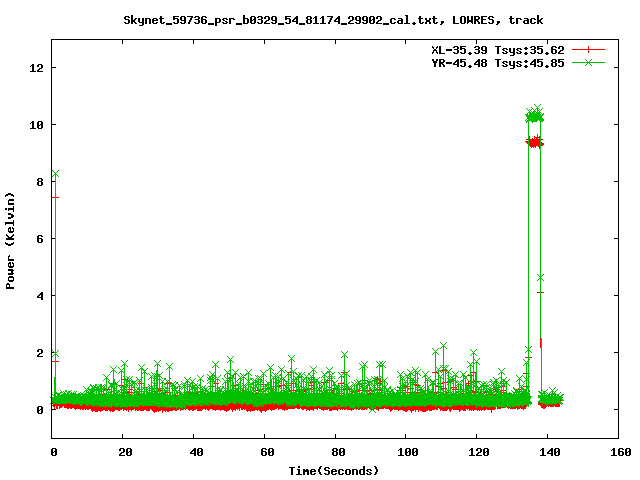
Task: Click the red calibration plateau near 9.4 Kelvin
Action: [x=534, y=142]
